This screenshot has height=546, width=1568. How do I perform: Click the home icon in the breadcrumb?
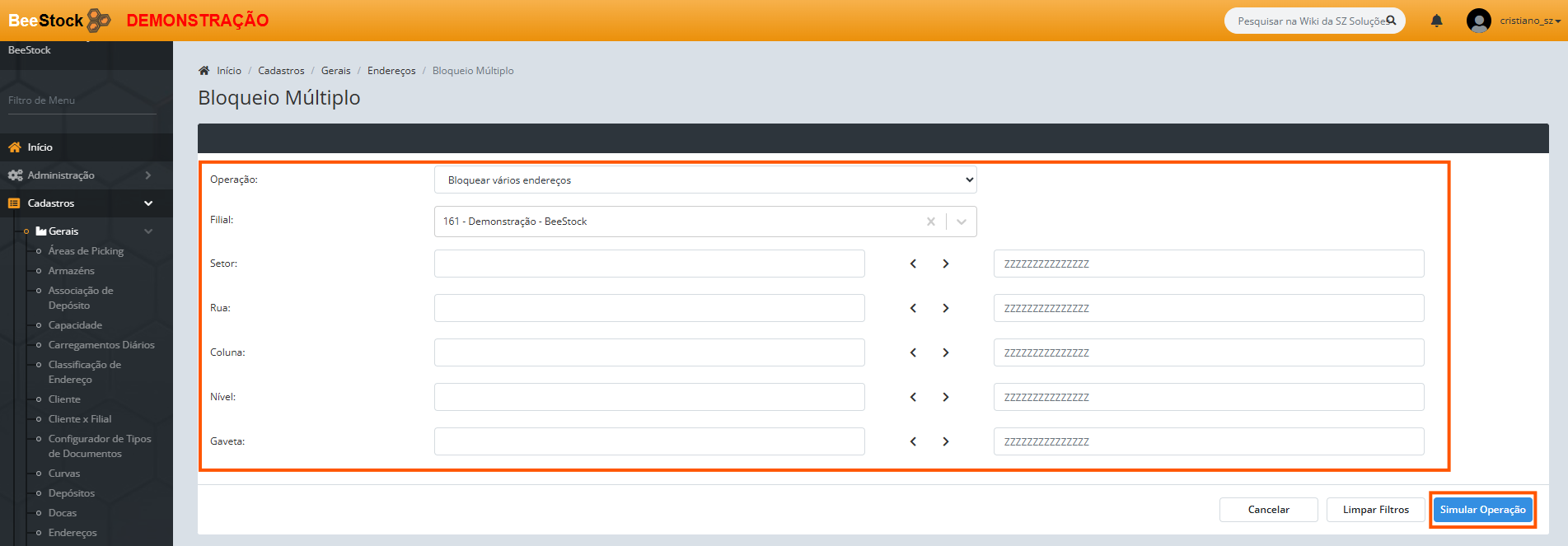[x=204, y=71]
